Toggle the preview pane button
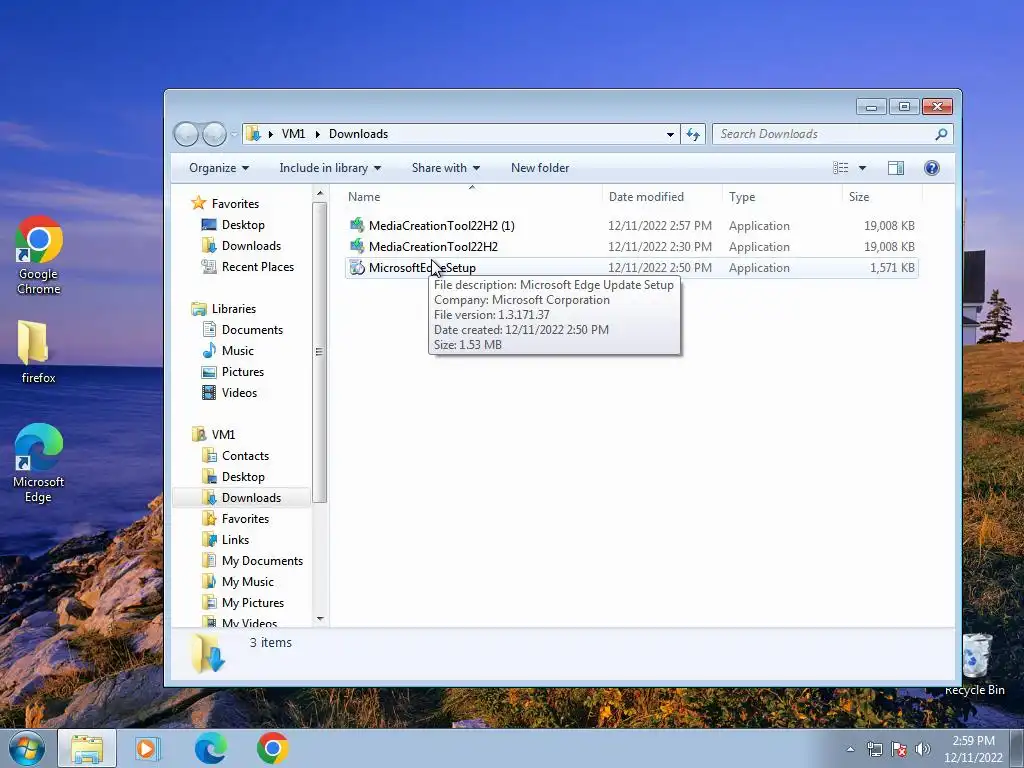1024x768 pixels. pyautogui.click(x=896, y=168)
